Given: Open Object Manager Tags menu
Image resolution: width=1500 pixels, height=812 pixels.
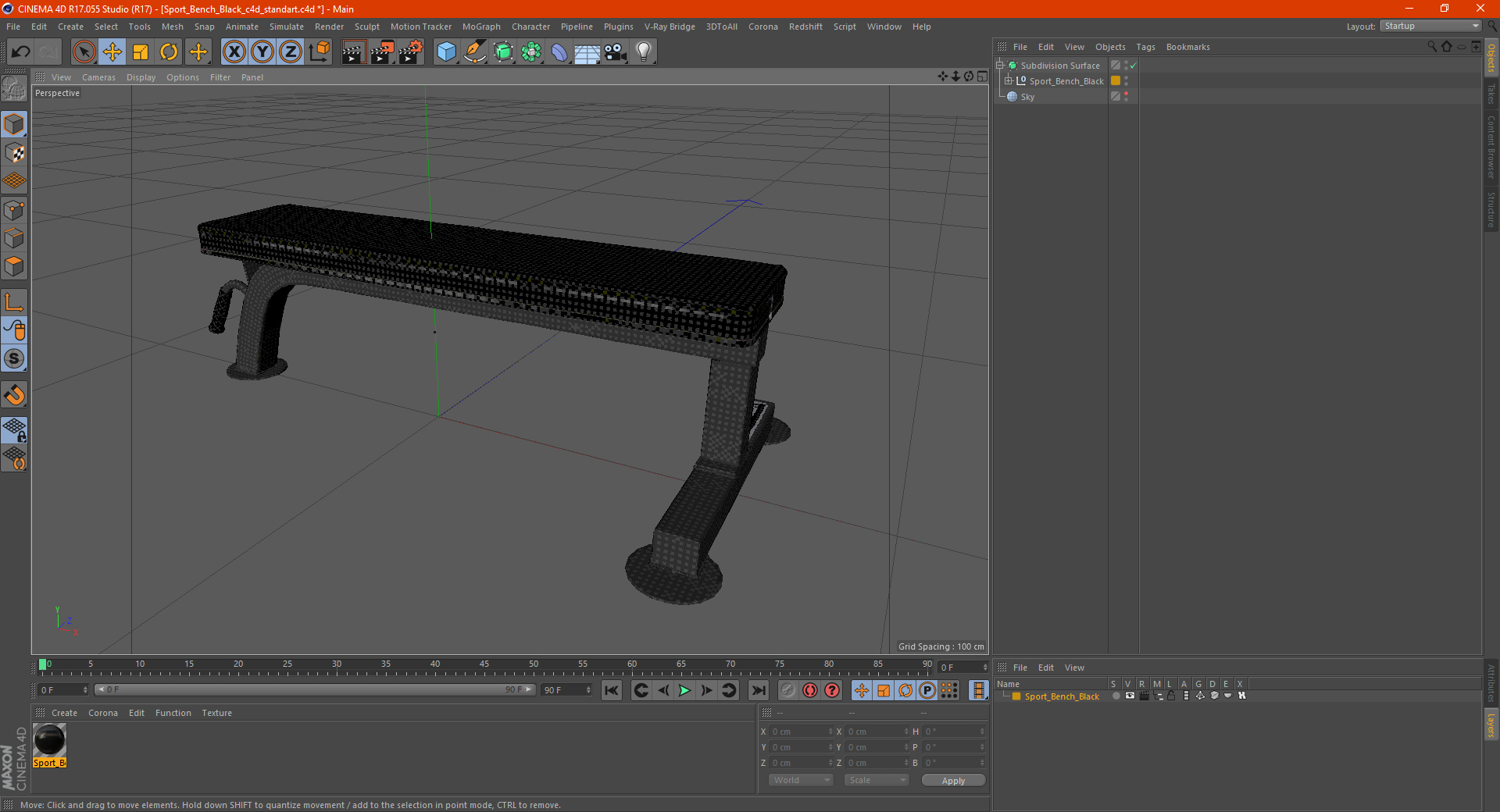Looking at the screenshot, I should pyautogui.click(x=1145, y=47).
